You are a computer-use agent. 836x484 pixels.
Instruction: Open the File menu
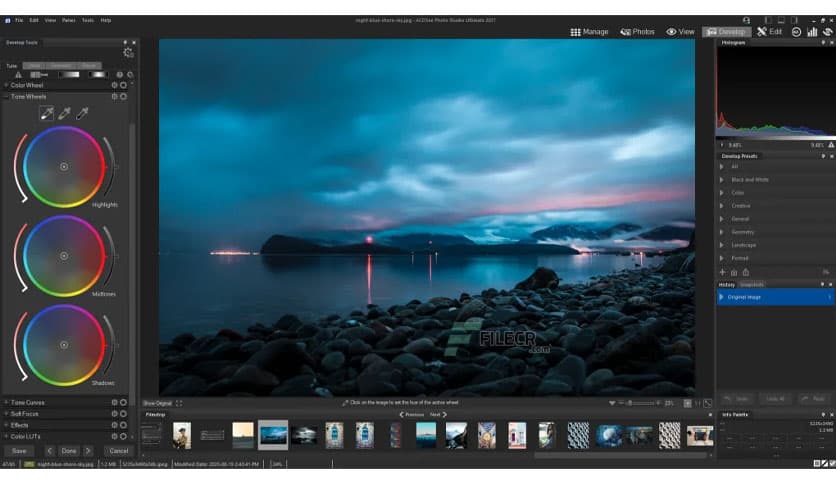coord(19,20)
